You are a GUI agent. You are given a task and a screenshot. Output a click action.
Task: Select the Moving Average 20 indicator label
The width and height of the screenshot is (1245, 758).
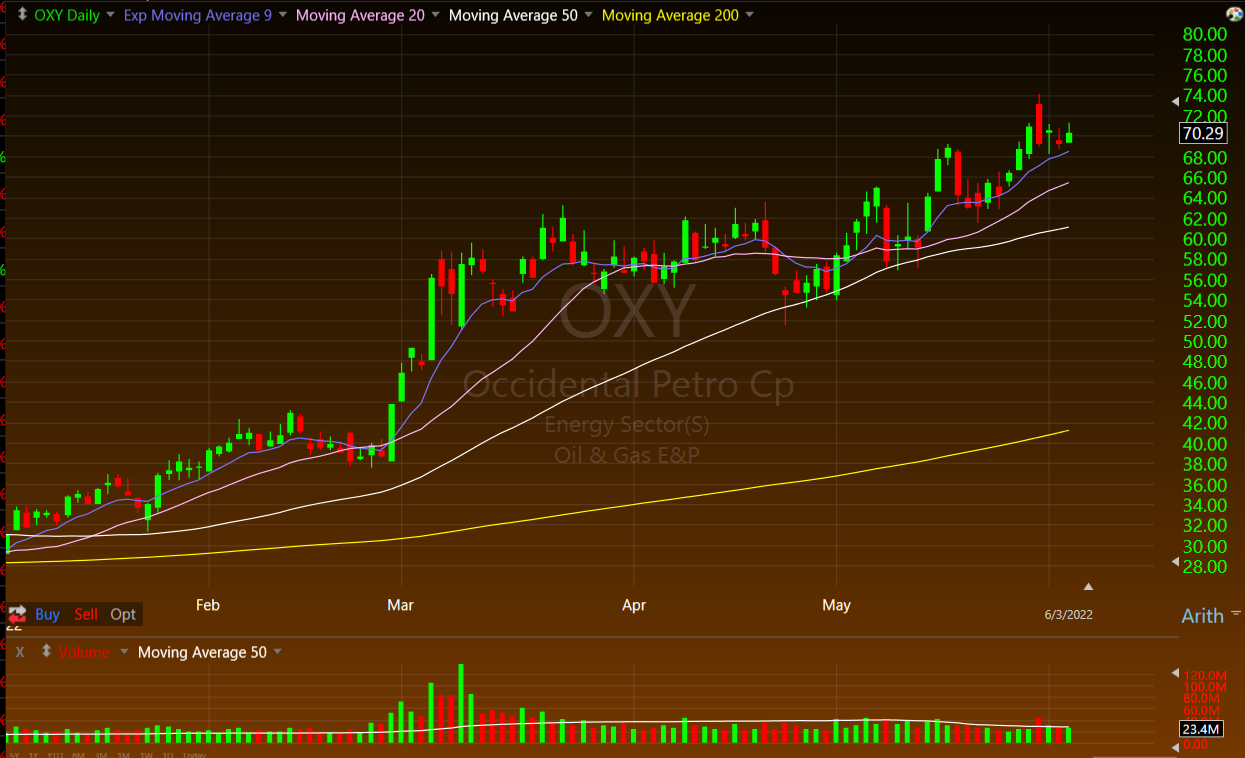(x=360, y=15)
